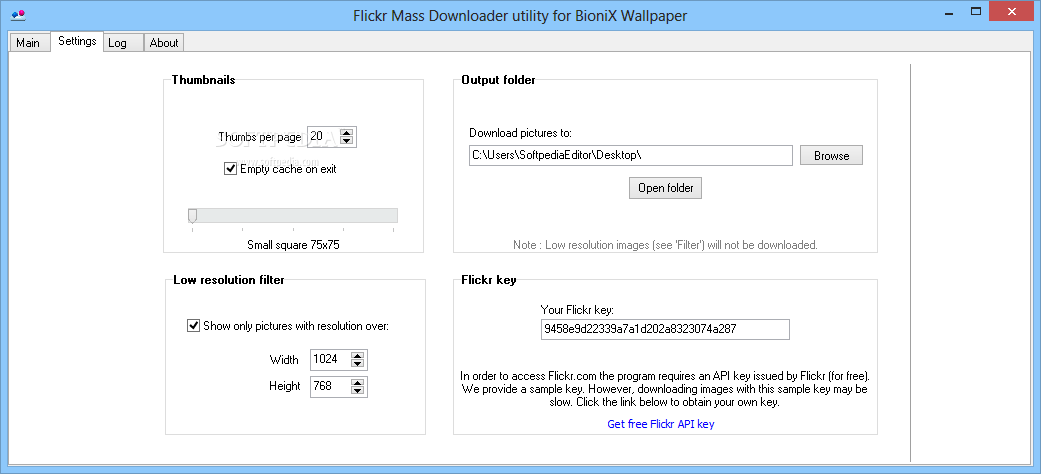Click the Thumbs per page value field
Image resolution: width=1041 pixels, height=474 pixels.
(324, 137)
